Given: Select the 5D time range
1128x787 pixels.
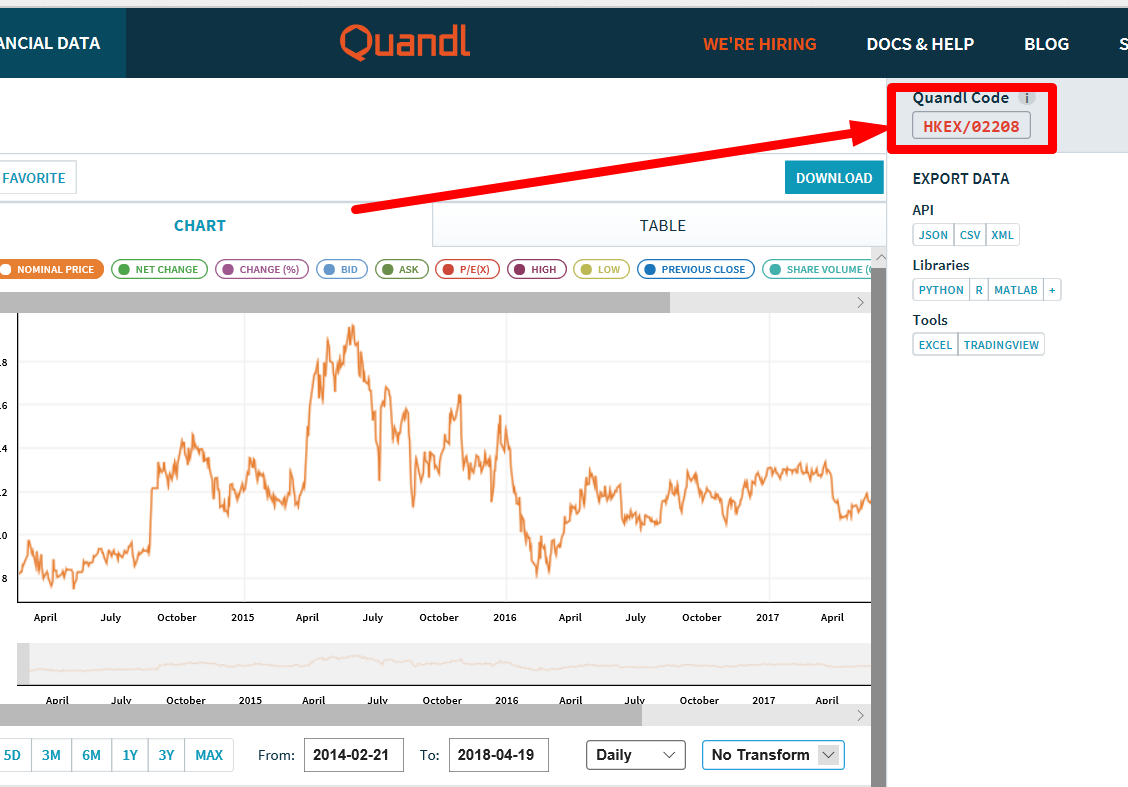Looking at the screenshot, I should [x=13, y=755].
